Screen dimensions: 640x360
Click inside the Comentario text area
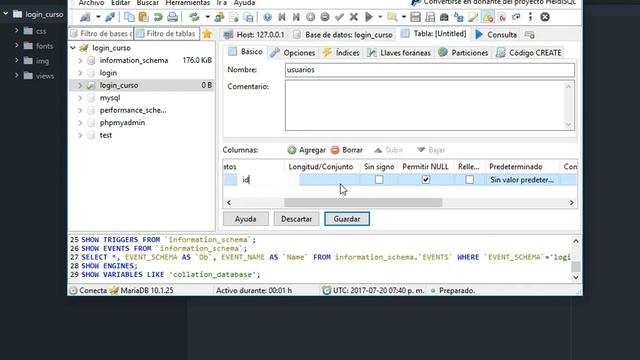click(424, 105)
